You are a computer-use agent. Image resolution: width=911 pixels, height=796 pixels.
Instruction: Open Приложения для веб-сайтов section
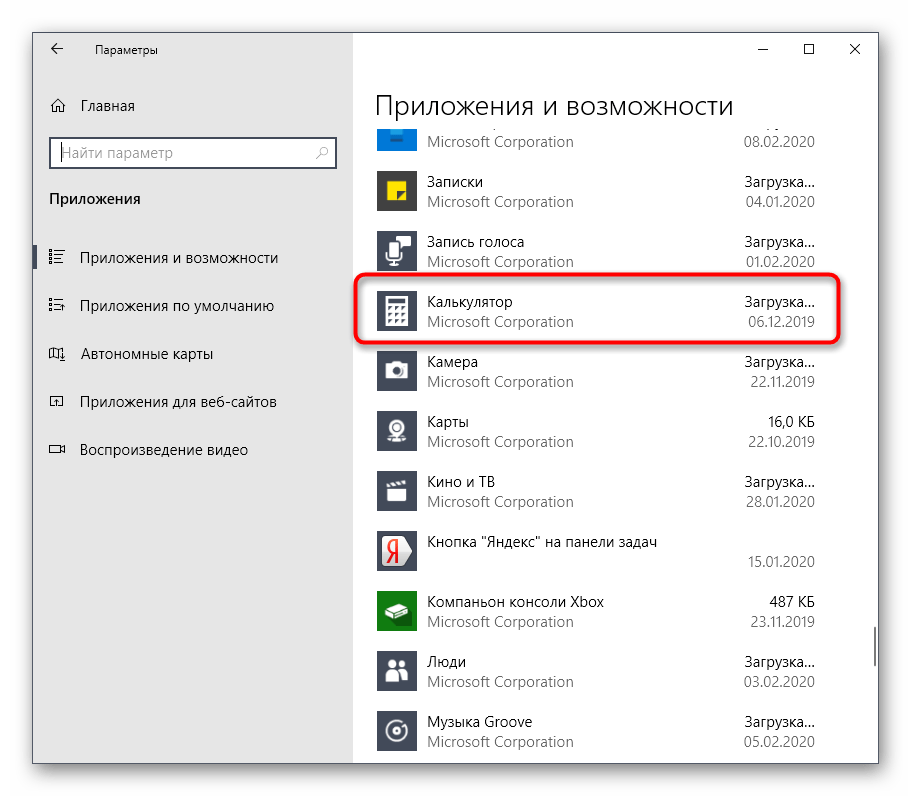click(178, 402)
